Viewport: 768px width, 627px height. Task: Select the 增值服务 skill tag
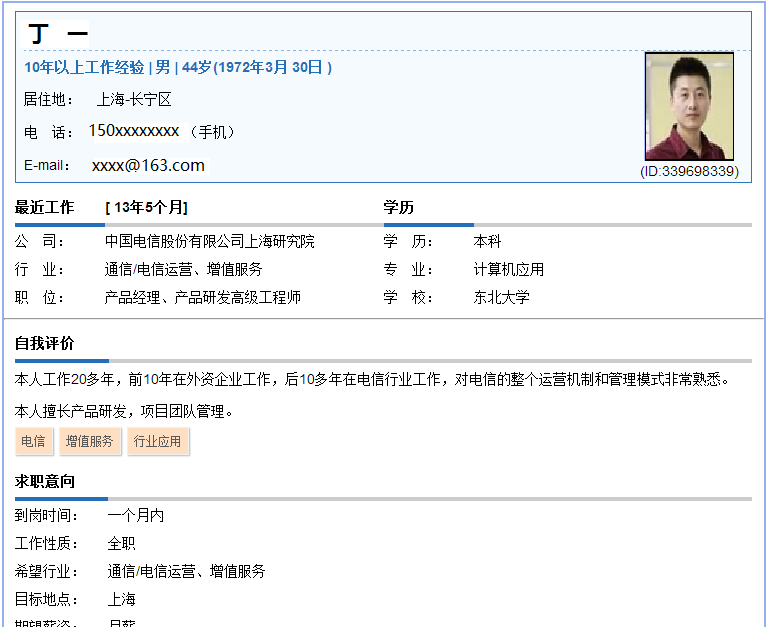click(x=89, y=441)
